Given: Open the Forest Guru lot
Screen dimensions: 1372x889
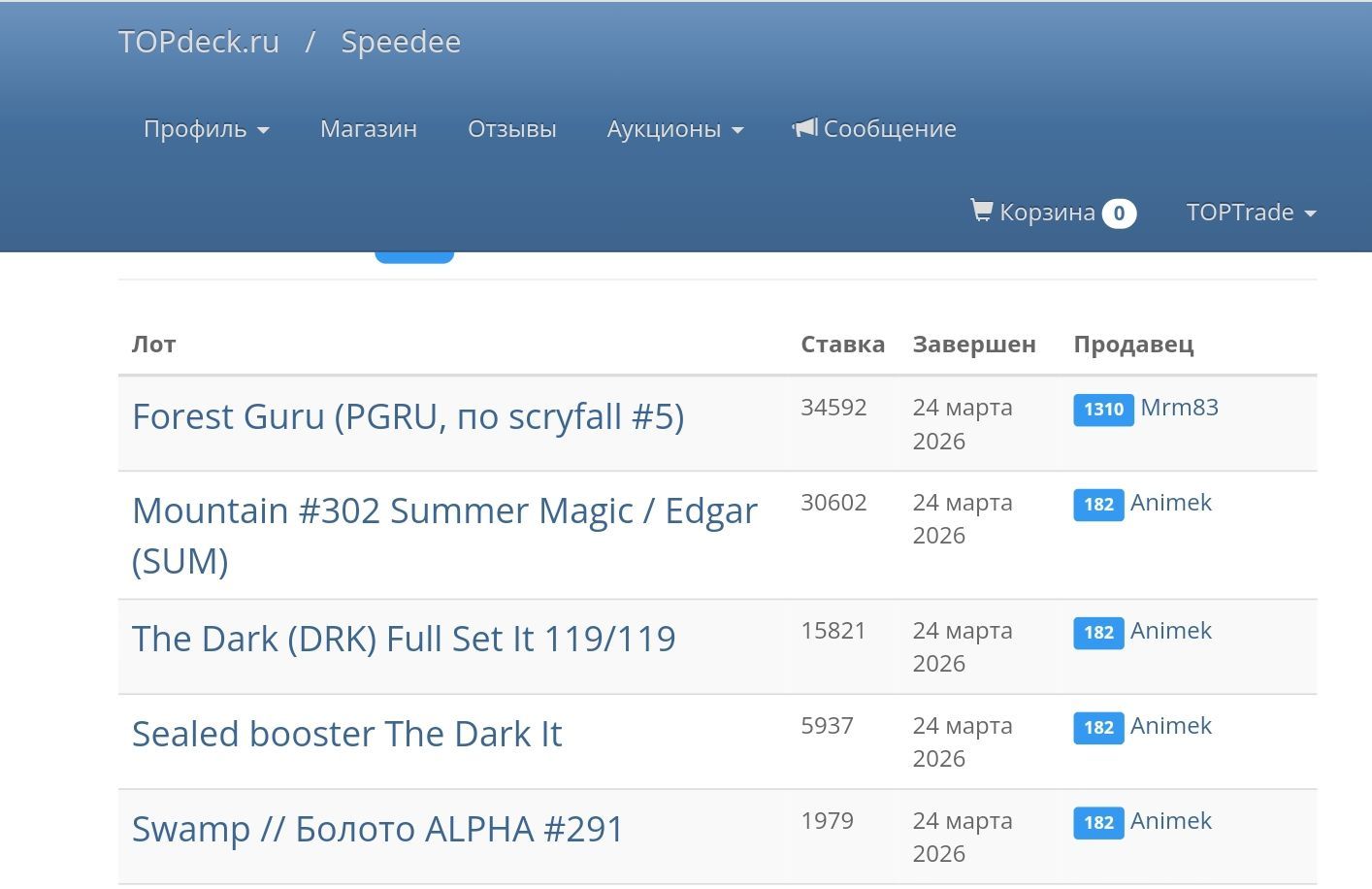Looking at the screenshot, I should [408, 417].
